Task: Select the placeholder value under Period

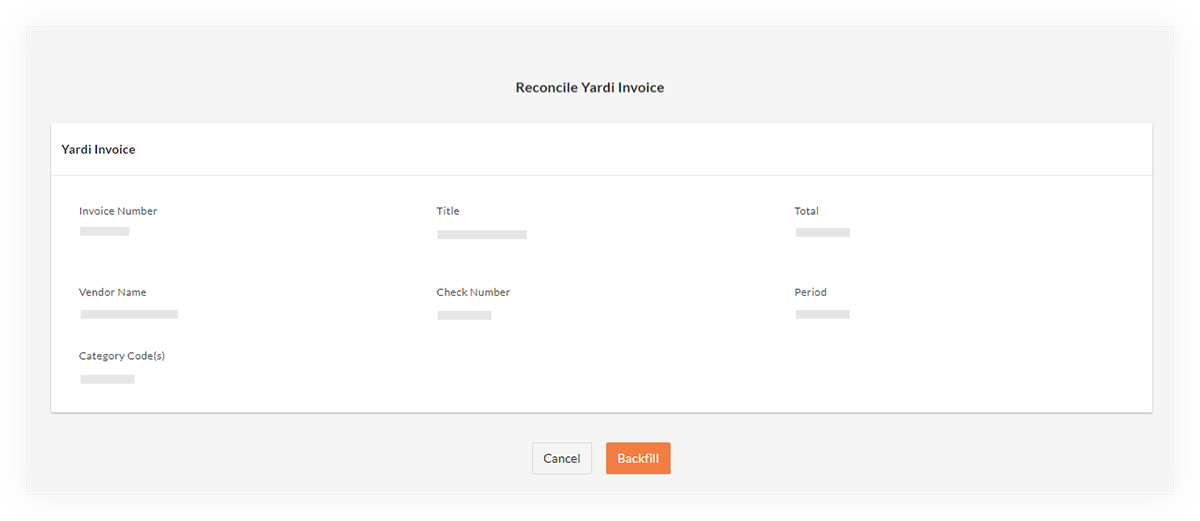Action: [822, 314]
